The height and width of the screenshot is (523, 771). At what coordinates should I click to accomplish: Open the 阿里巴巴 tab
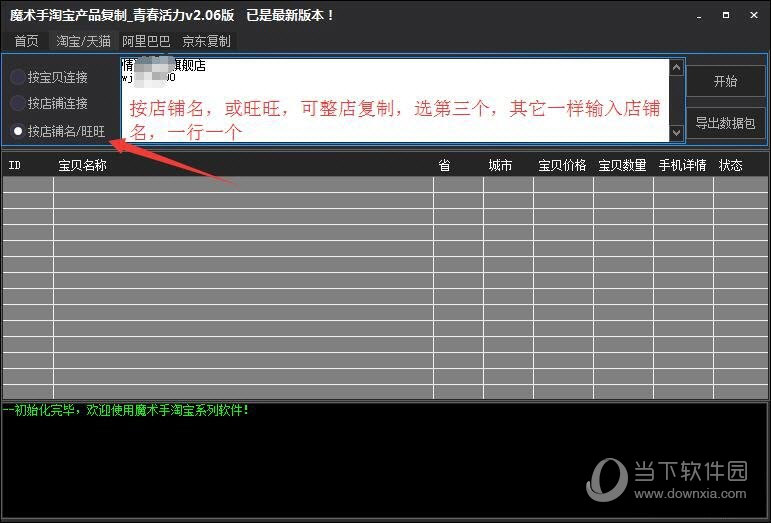click(x=146, y=41)
